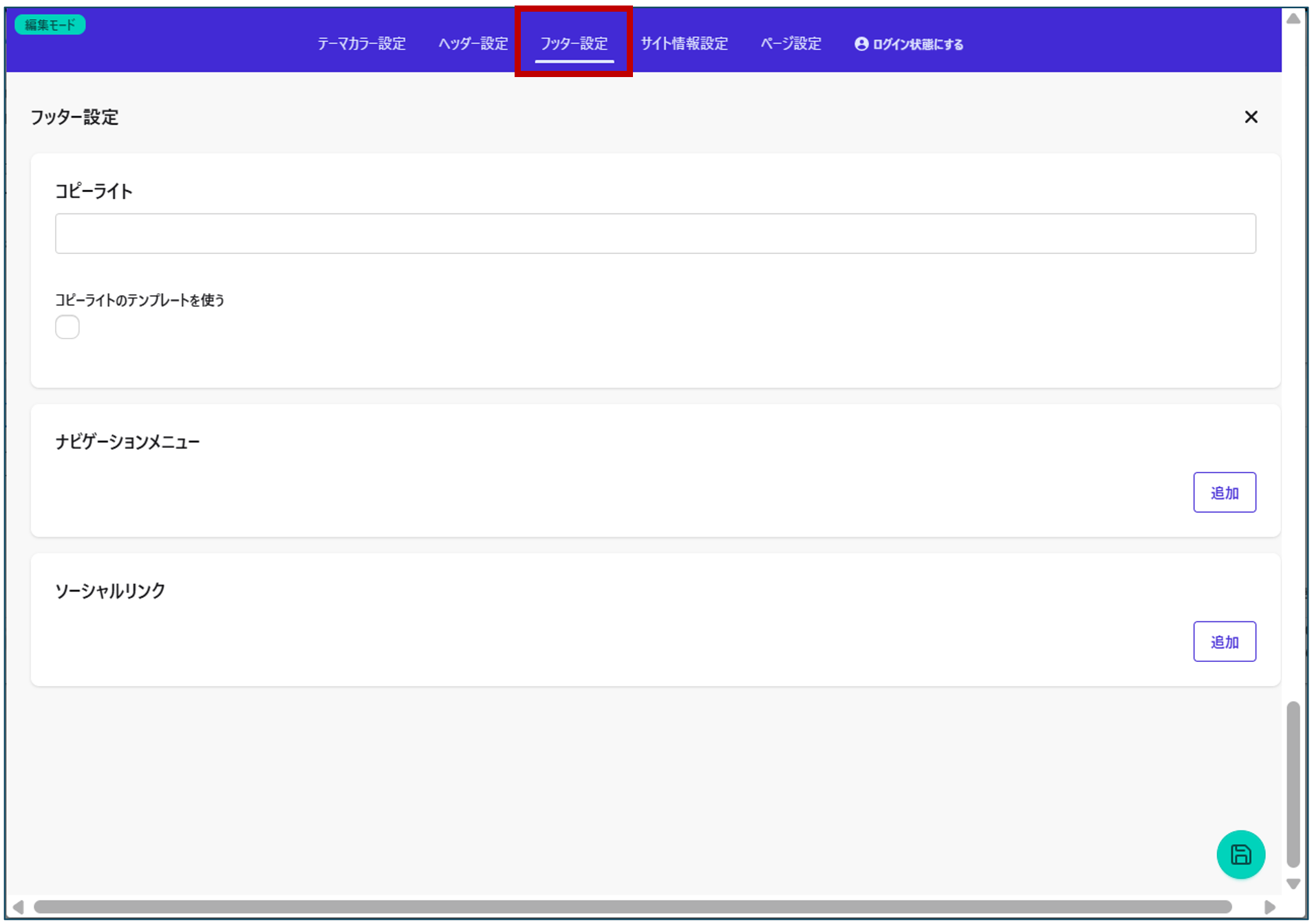Click the horizontal scrollbar left arrow
The height and width of the screenshot is (924, 1312).
[19, 907]
